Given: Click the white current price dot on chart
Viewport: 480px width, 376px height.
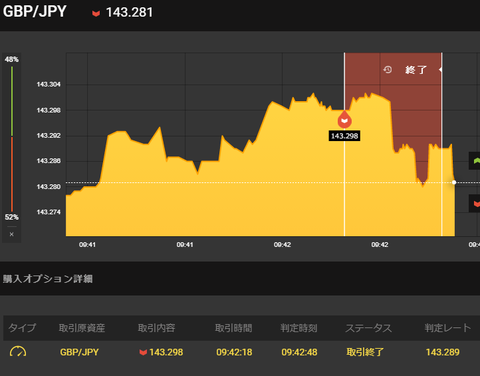Looking at the screenshot, I should 454,182.
